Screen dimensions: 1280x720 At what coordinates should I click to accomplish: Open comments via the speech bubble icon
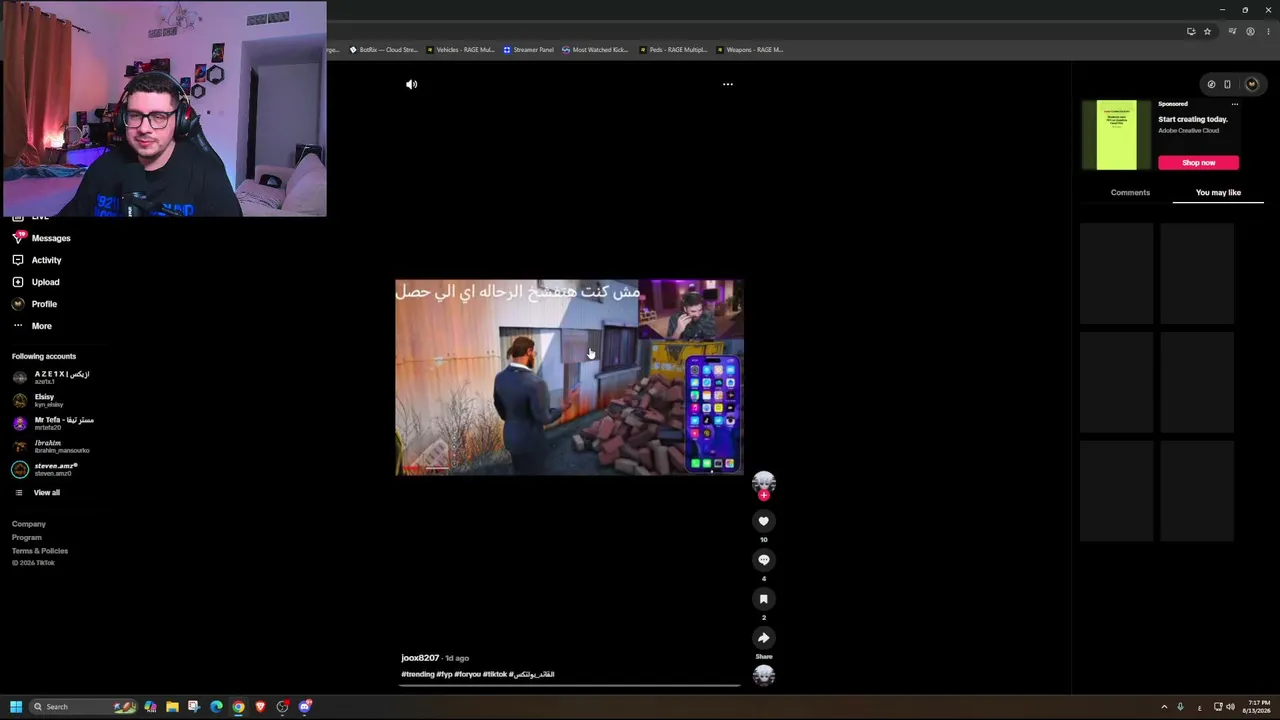point(764,560)
